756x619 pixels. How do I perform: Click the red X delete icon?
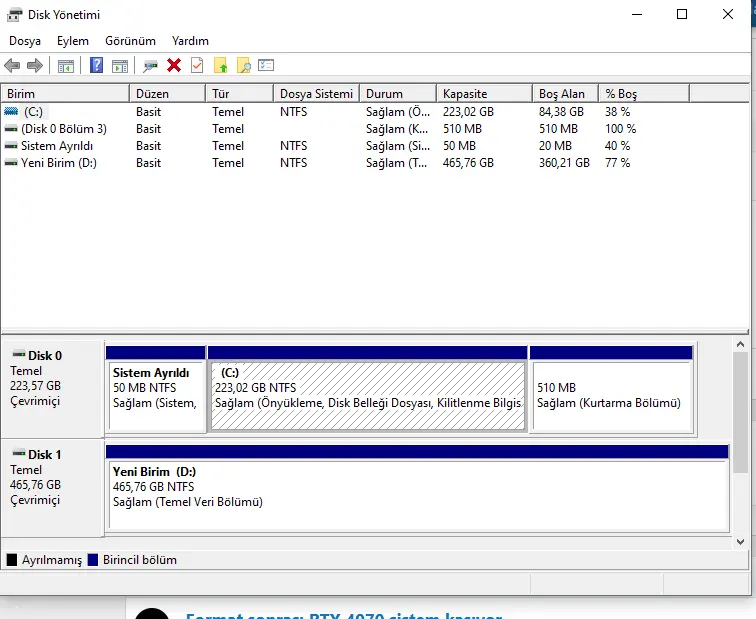[x=174, y=65]
